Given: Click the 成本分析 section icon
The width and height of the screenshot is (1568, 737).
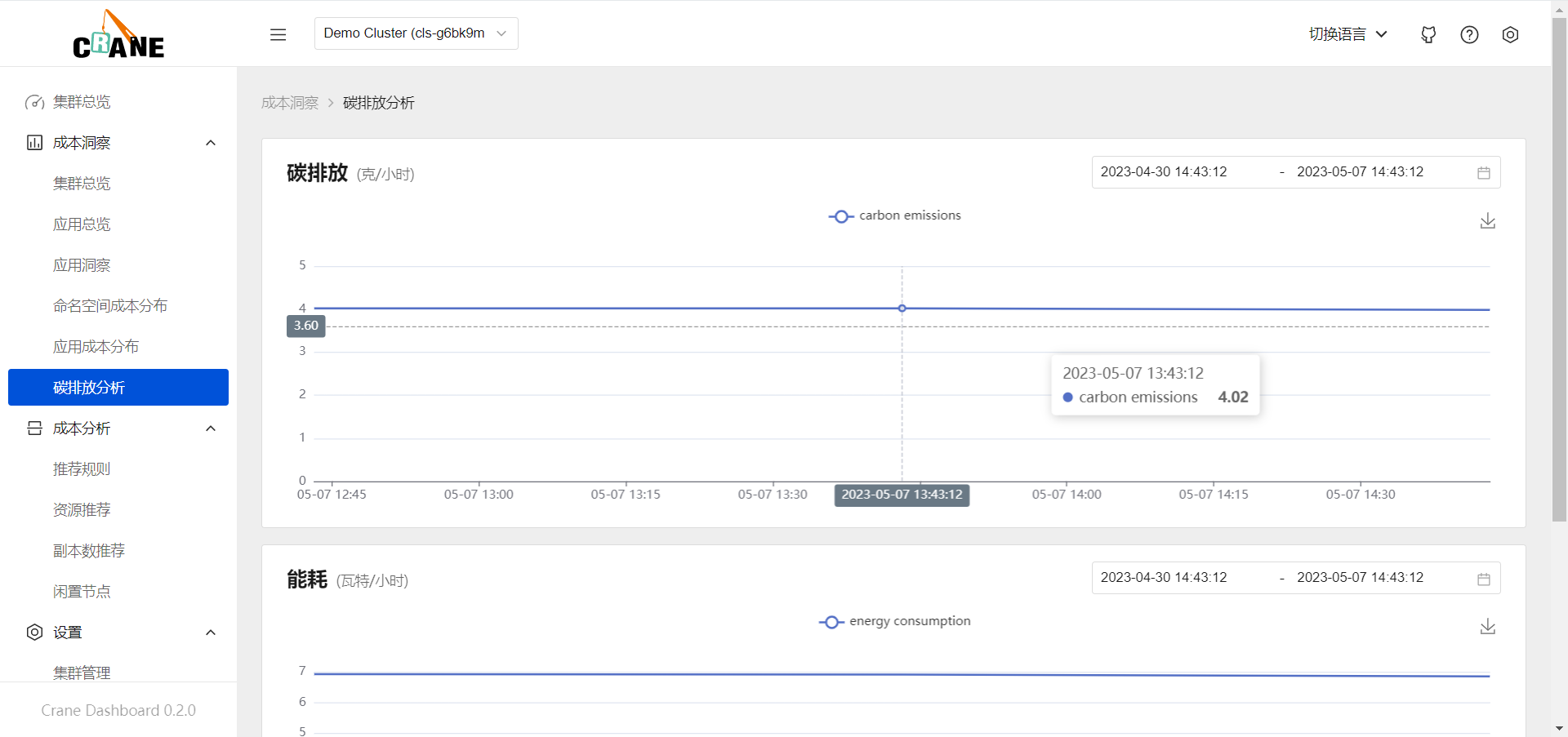Looking at the screenshot, I should (x=34, y=428).
